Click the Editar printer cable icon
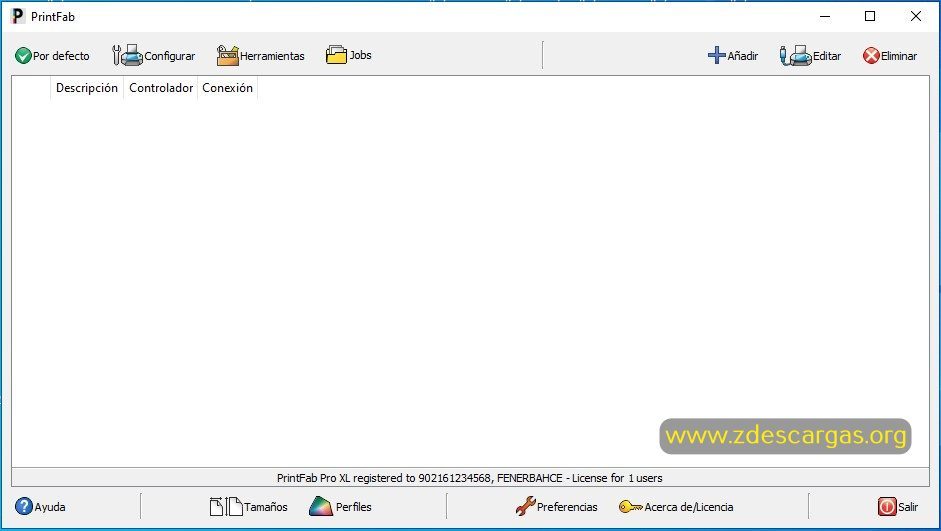This screenshot has width=941, height=531. 795,55
